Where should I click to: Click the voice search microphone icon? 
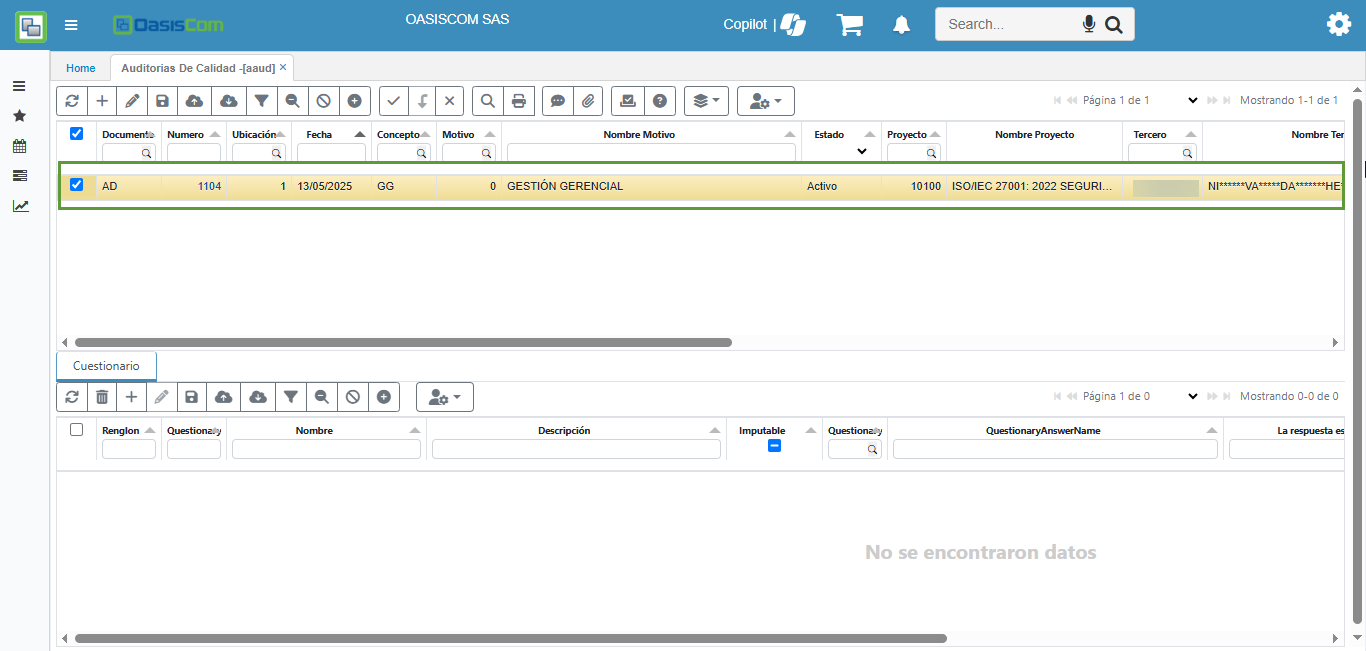pos(1089,24)
